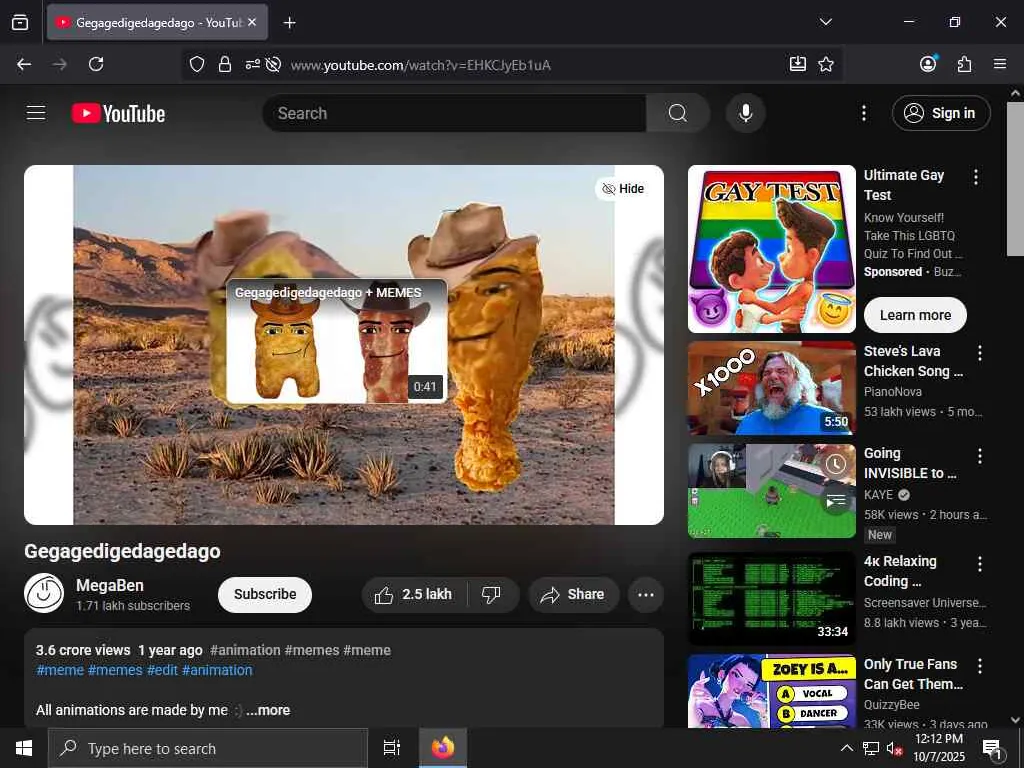Go to YouTube home via logo
The width and height of the screenshot is (1024, 768).
pos(118,114)
